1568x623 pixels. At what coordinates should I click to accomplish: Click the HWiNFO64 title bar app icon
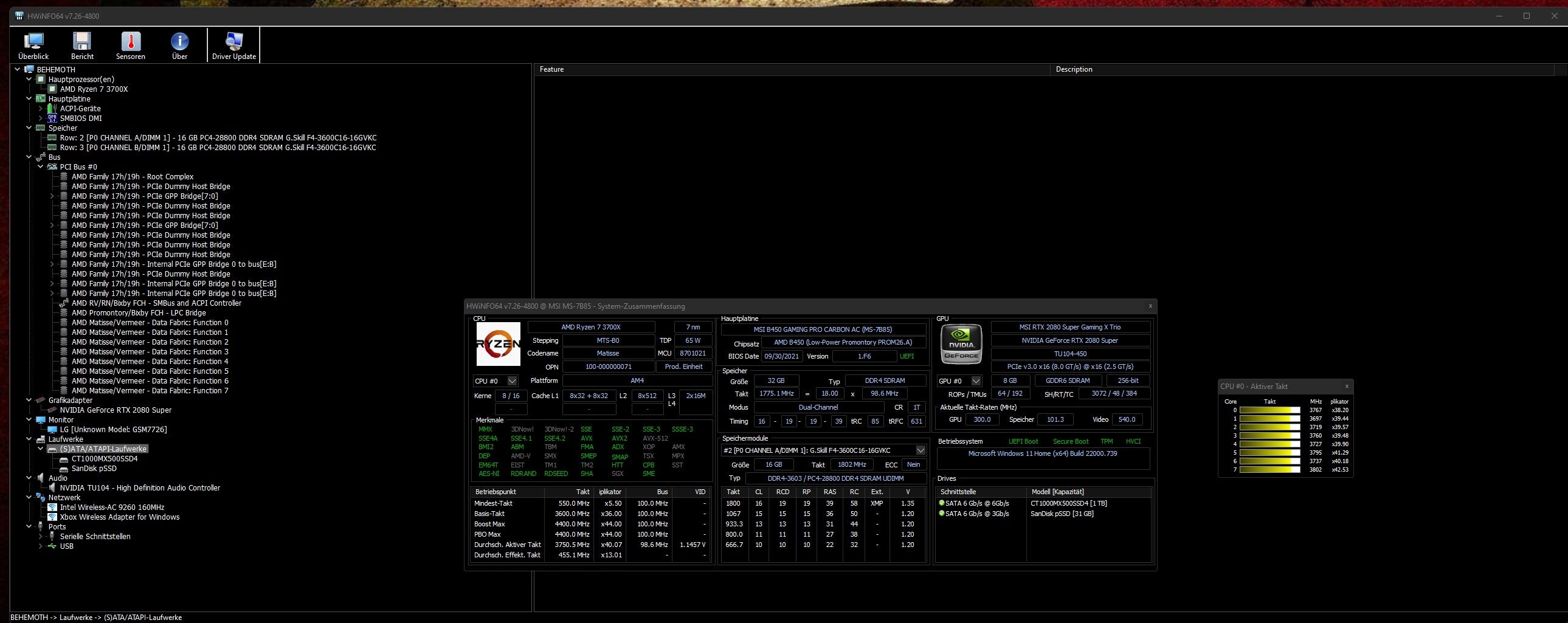click(x=19, y=16)
